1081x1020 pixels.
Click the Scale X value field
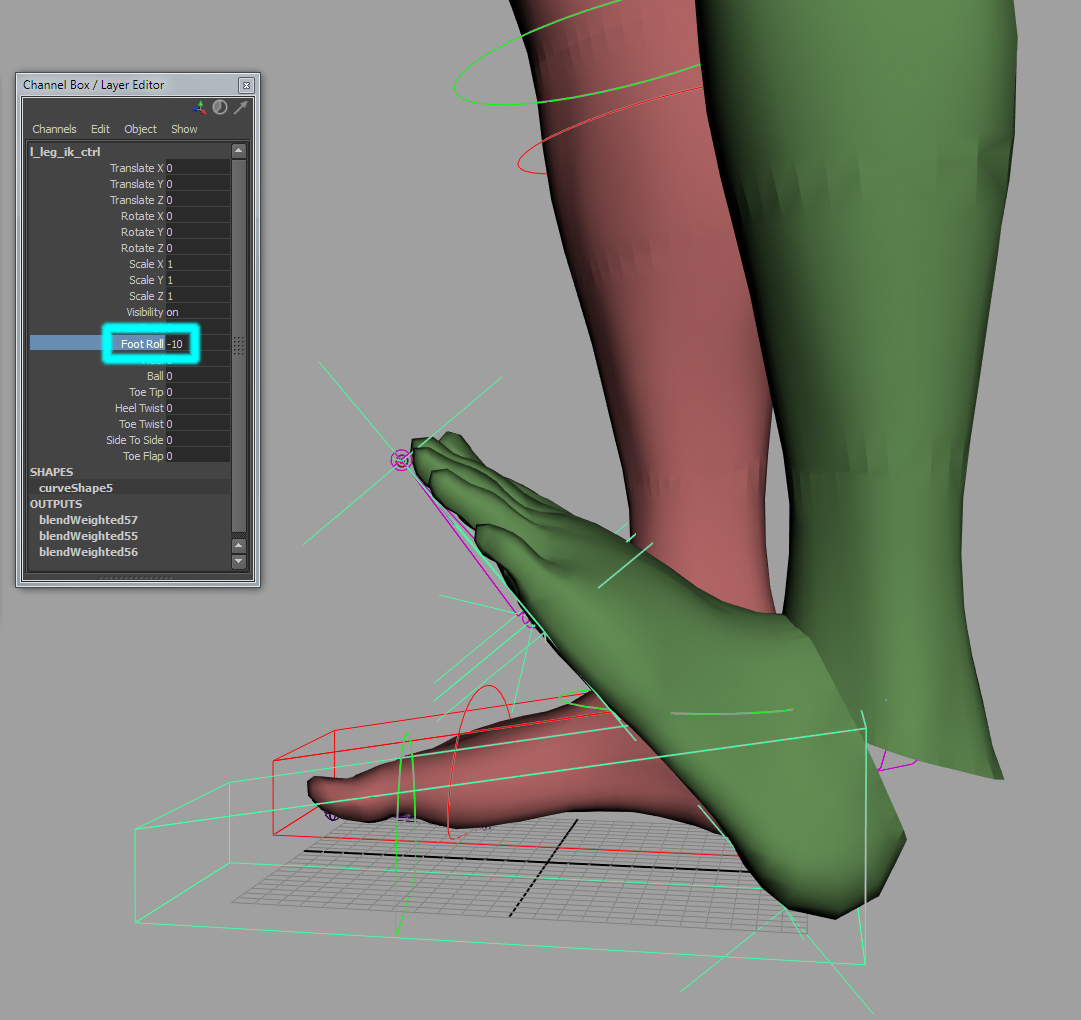198,264
